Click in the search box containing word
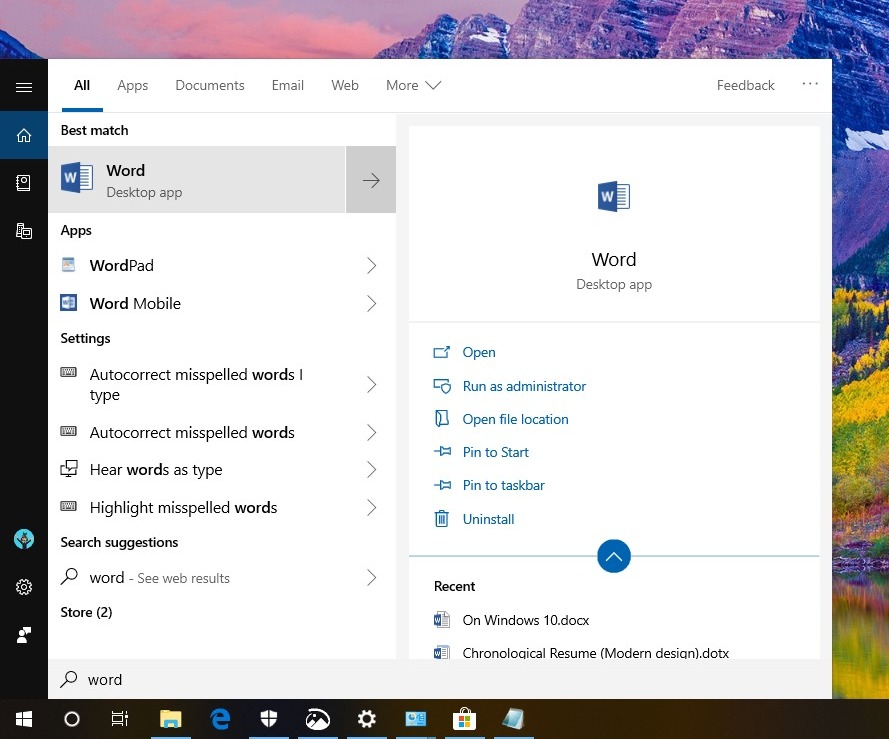Viewport: 889px width, 739px height. 439,679
